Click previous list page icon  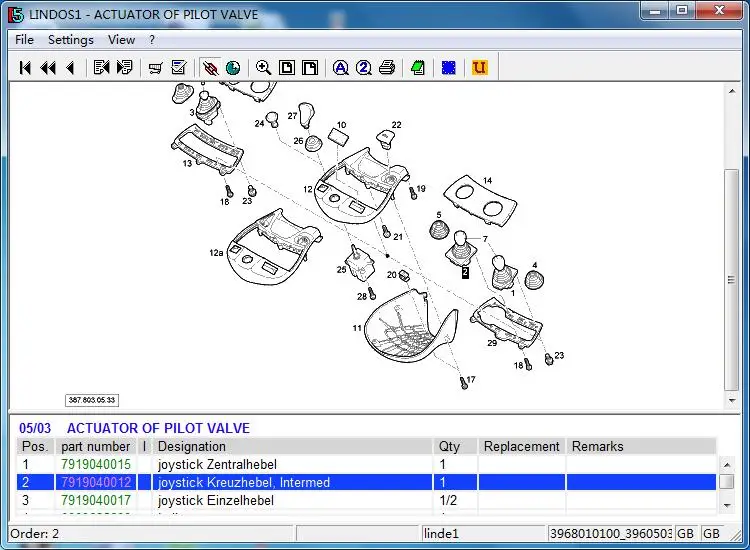coord(101,68)
